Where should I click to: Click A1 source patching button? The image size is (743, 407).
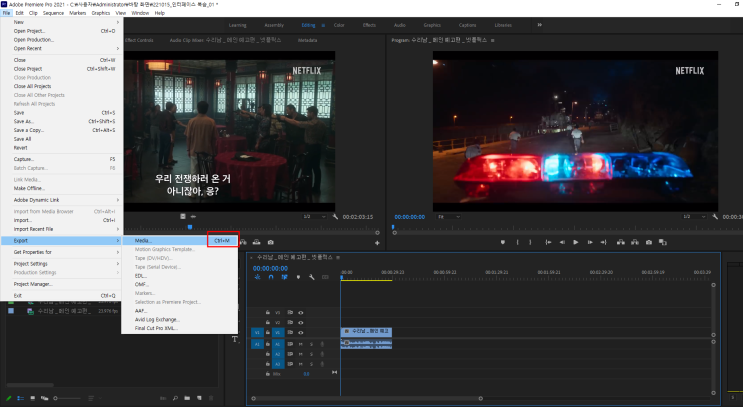pyautogui.click(x=257, y=344)
